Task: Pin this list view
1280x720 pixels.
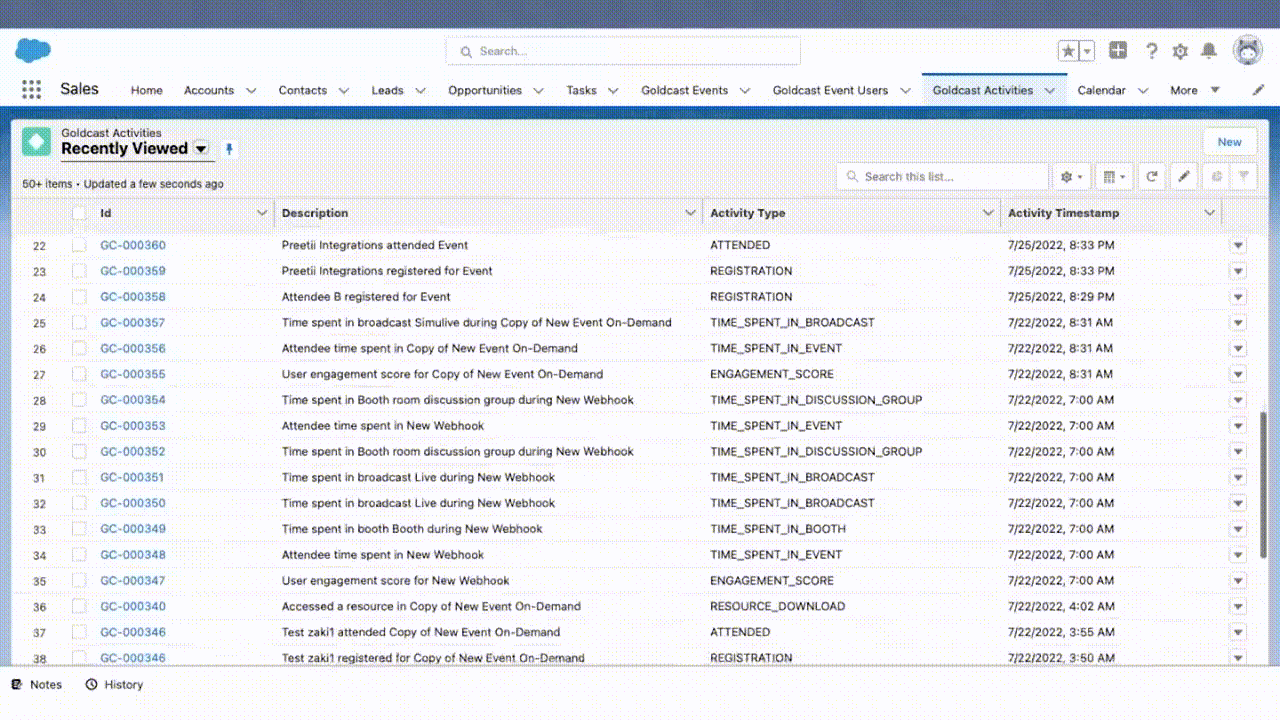Action: tap(229, 149)
